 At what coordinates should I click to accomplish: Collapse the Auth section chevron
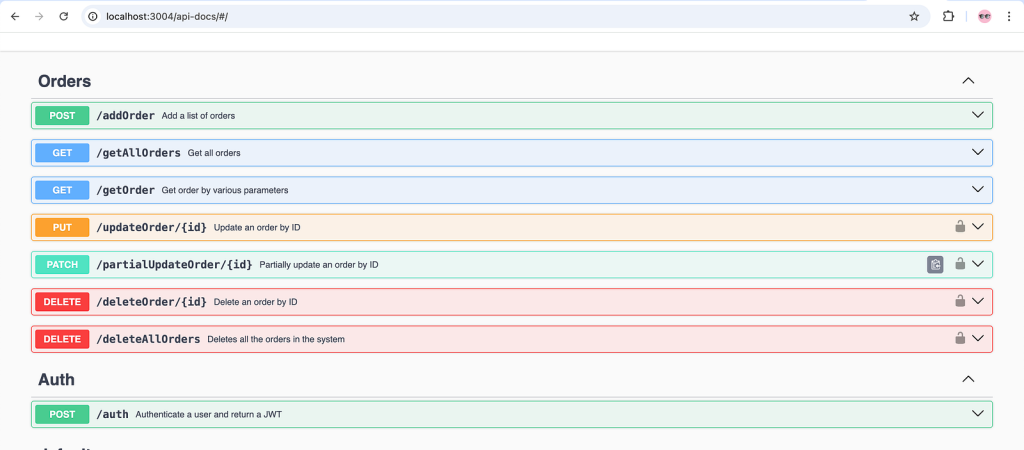point(967,379)
